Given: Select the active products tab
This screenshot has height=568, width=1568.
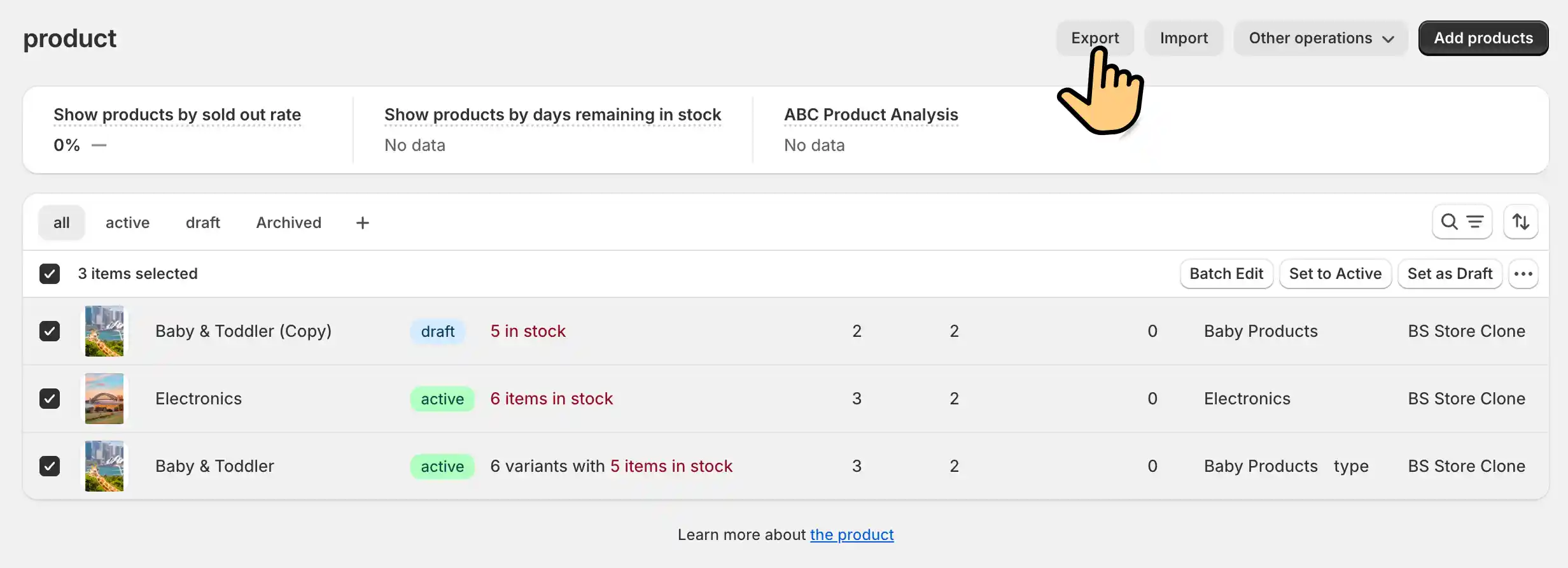Looking at the screenshot, I should click(127, 222).
